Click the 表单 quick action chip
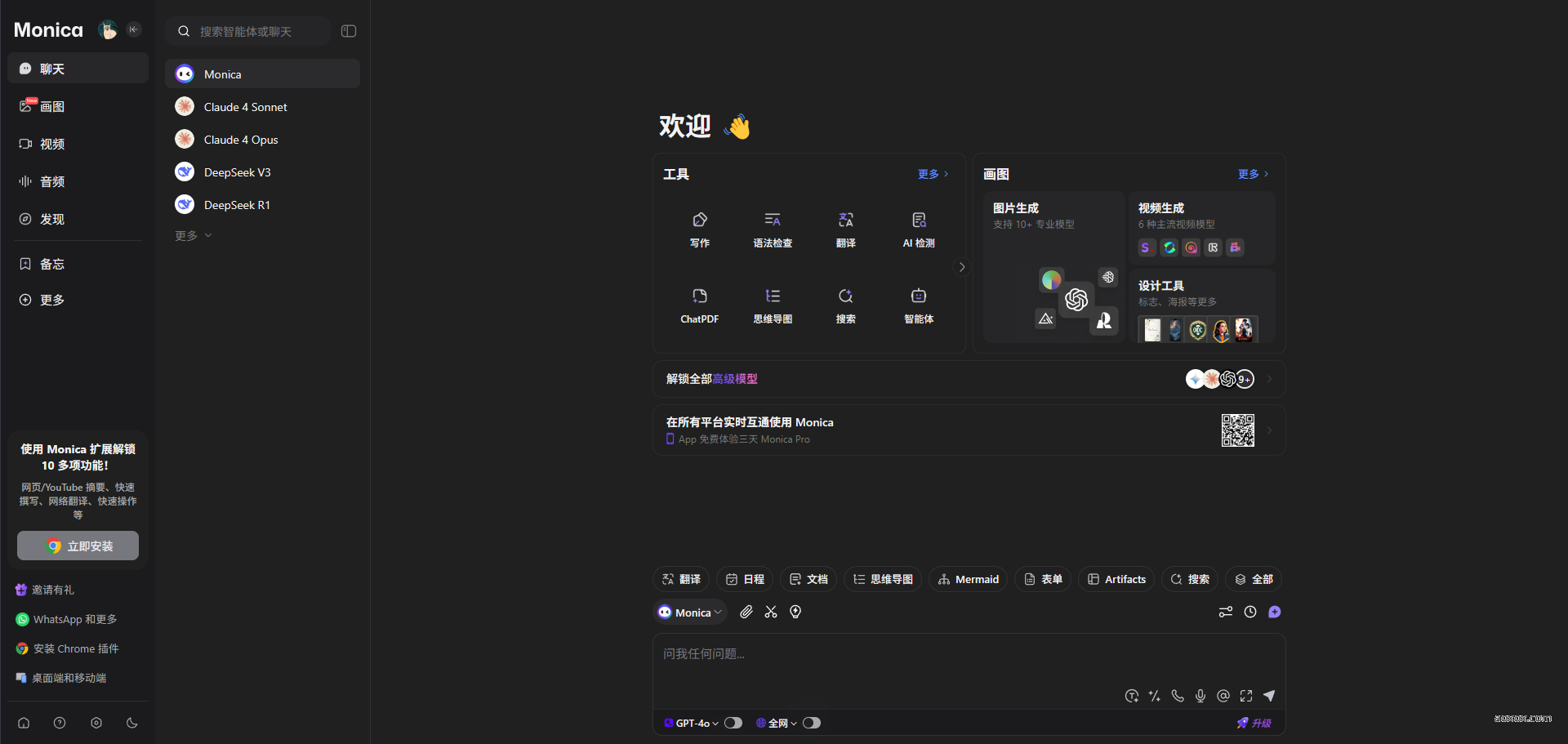This screenshot has width=1568, height=744. pos(1043,579)
